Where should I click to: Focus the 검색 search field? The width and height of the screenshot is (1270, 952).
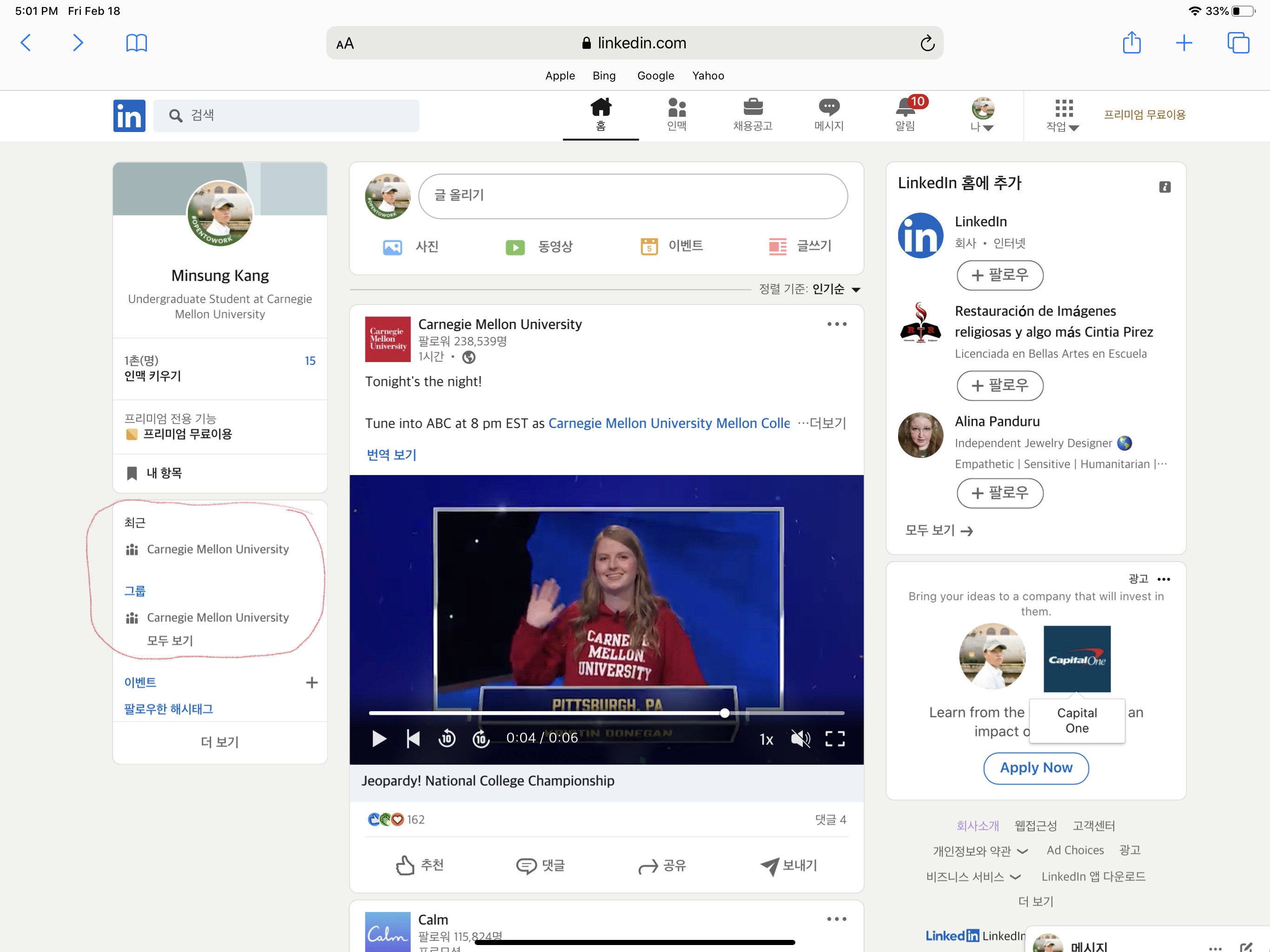[286, 115]
